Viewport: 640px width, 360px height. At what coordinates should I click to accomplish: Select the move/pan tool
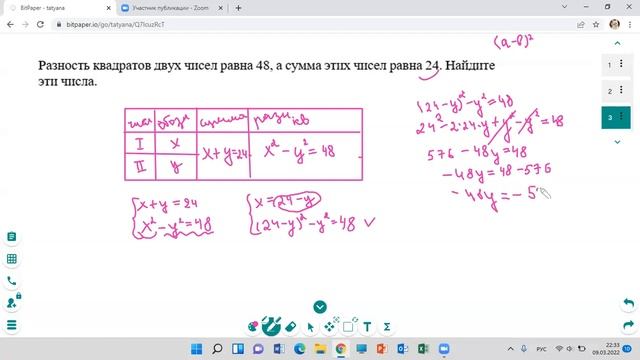tap(329, 327)
